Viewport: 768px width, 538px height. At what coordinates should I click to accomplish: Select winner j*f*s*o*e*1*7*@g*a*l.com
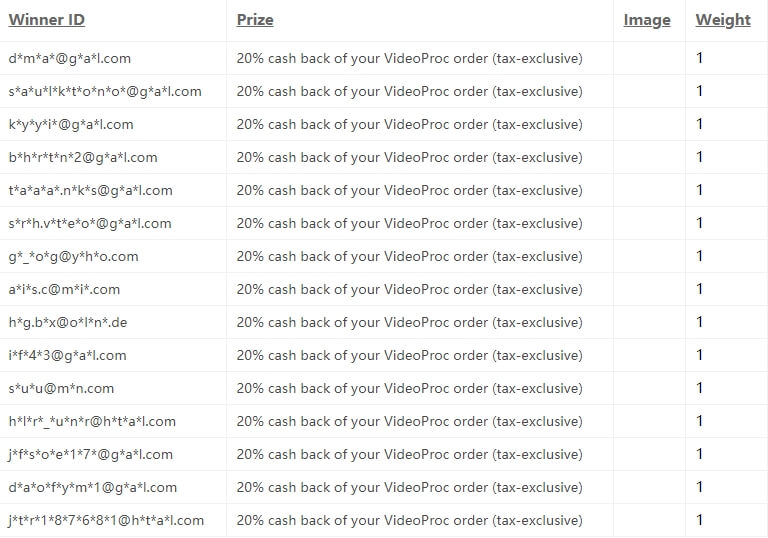click(90, 454)
